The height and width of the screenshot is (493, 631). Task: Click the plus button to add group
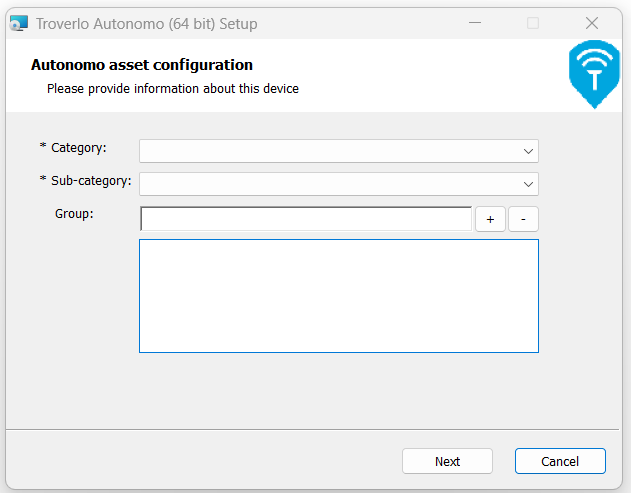coord(490,219)
